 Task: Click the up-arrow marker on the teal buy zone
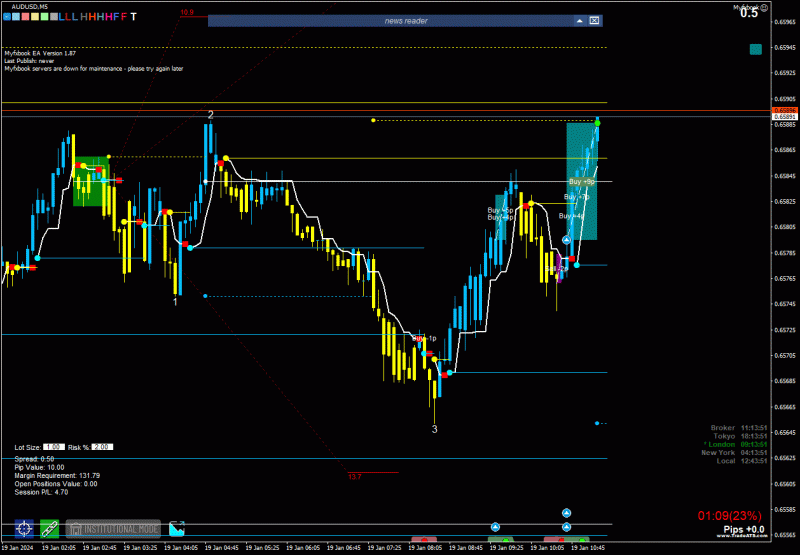[566, 240]
